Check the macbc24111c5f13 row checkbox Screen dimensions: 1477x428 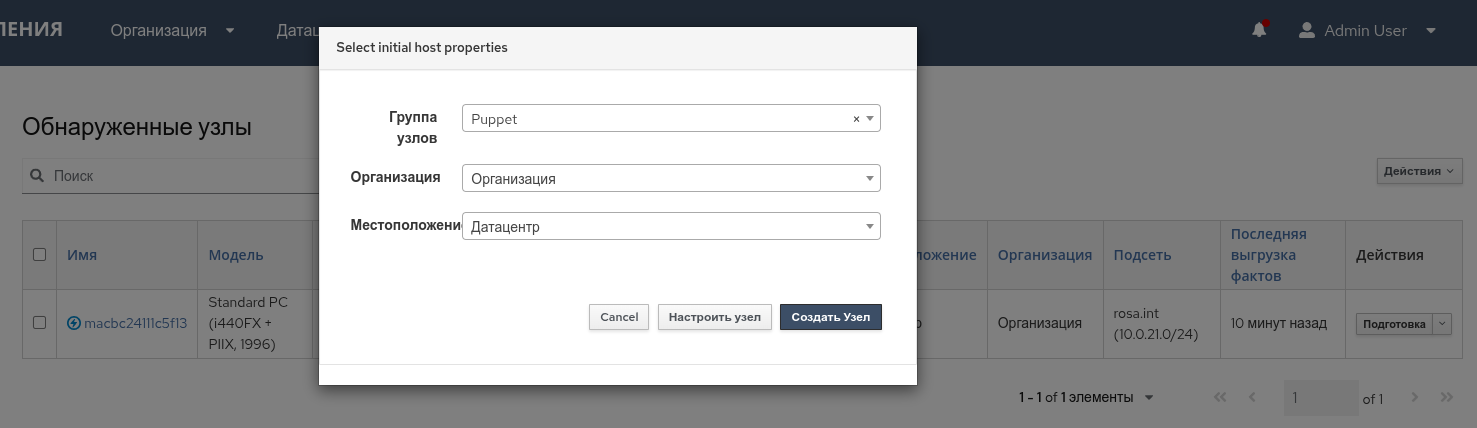tap(40, 322)
